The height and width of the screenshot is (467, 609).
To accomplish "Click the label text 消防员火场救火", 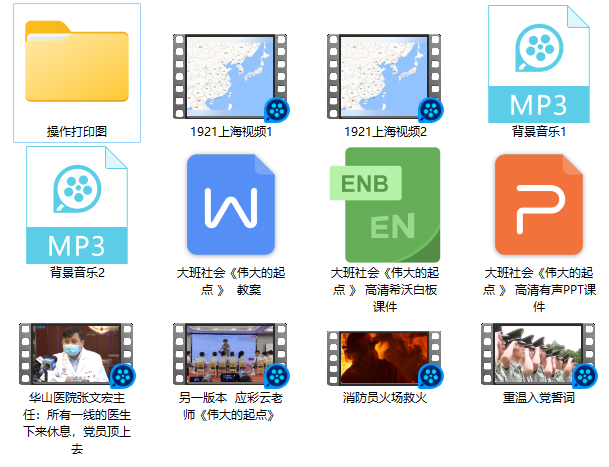I will (x=385, y=398).
